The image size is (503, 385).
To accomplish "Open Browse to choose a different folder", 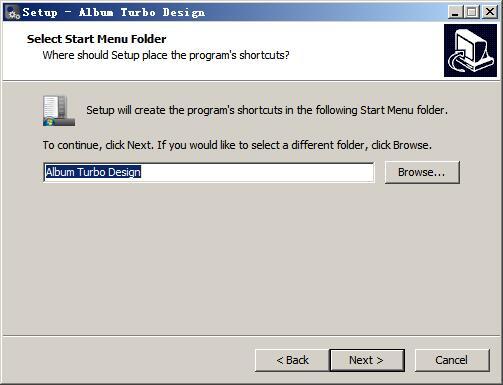I will tap(422, 172).
